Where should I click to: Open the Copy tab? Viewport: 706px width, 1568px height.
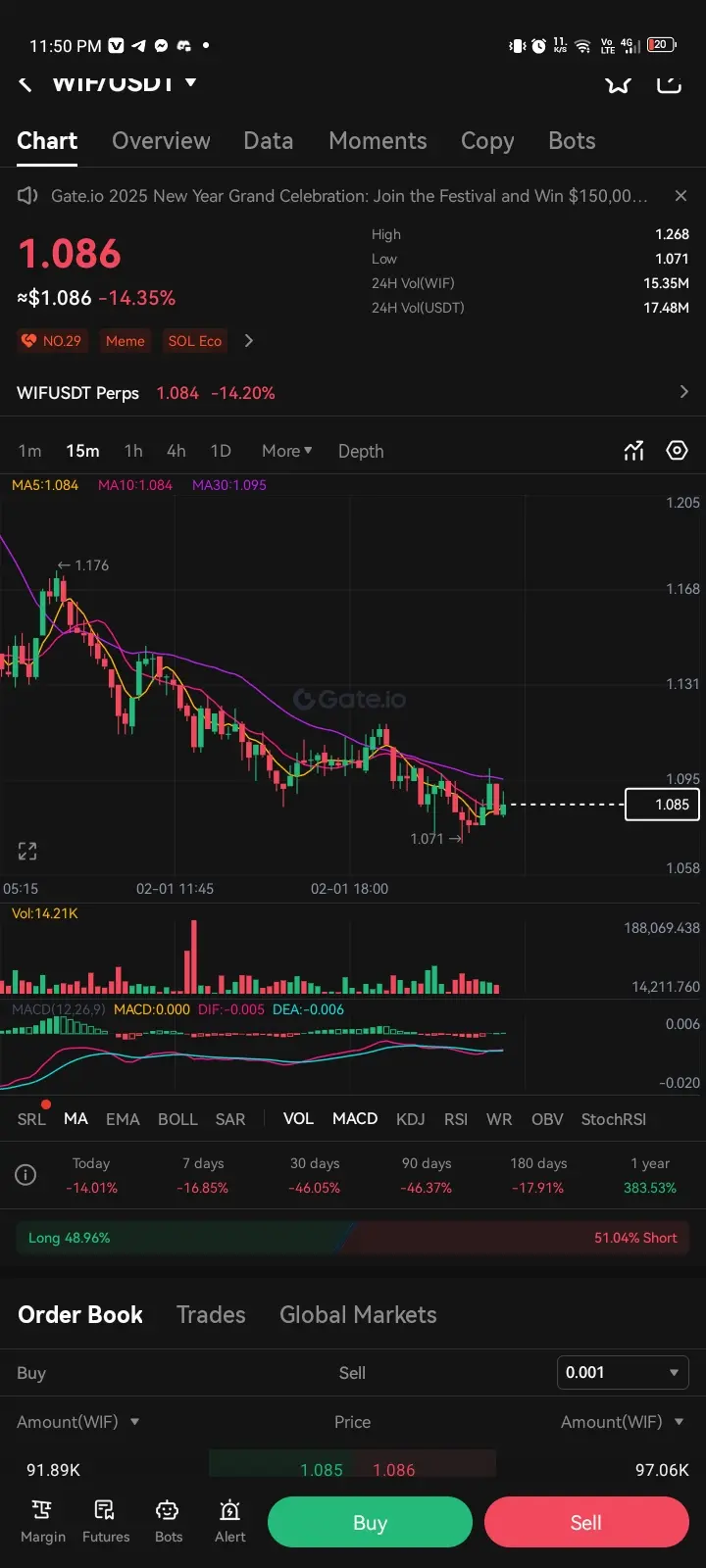487,141
